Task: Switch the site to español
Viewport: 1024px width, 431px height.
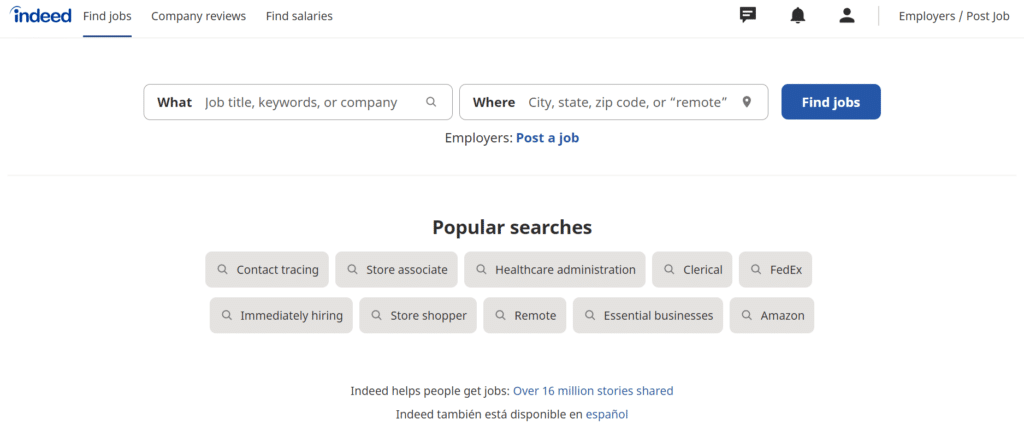Action: coord(607,415)
